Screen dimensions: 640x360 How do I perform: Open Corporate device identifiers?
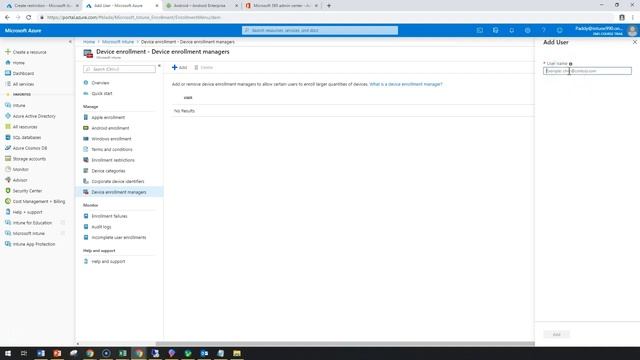118,181
